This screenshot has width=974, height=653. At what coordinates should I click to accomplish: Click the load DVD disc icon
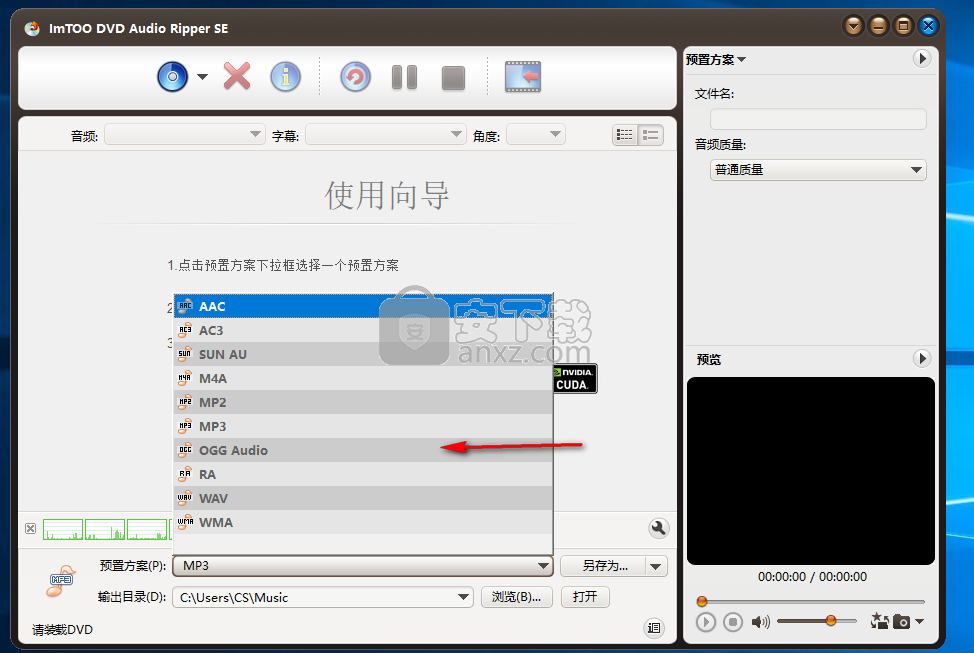[173, 77]
